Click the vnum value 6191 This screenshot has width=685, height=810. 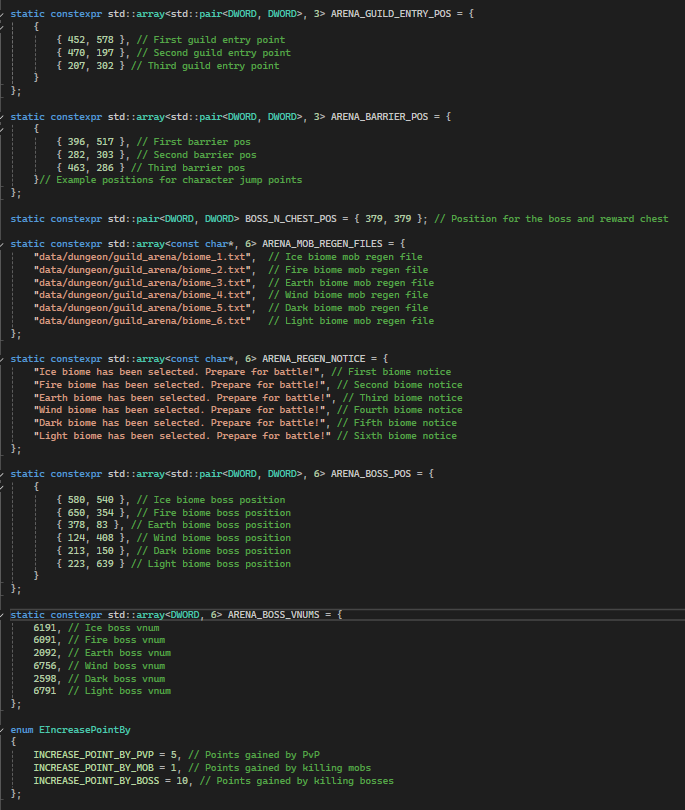pyautogui.click(x=44, y=628)
